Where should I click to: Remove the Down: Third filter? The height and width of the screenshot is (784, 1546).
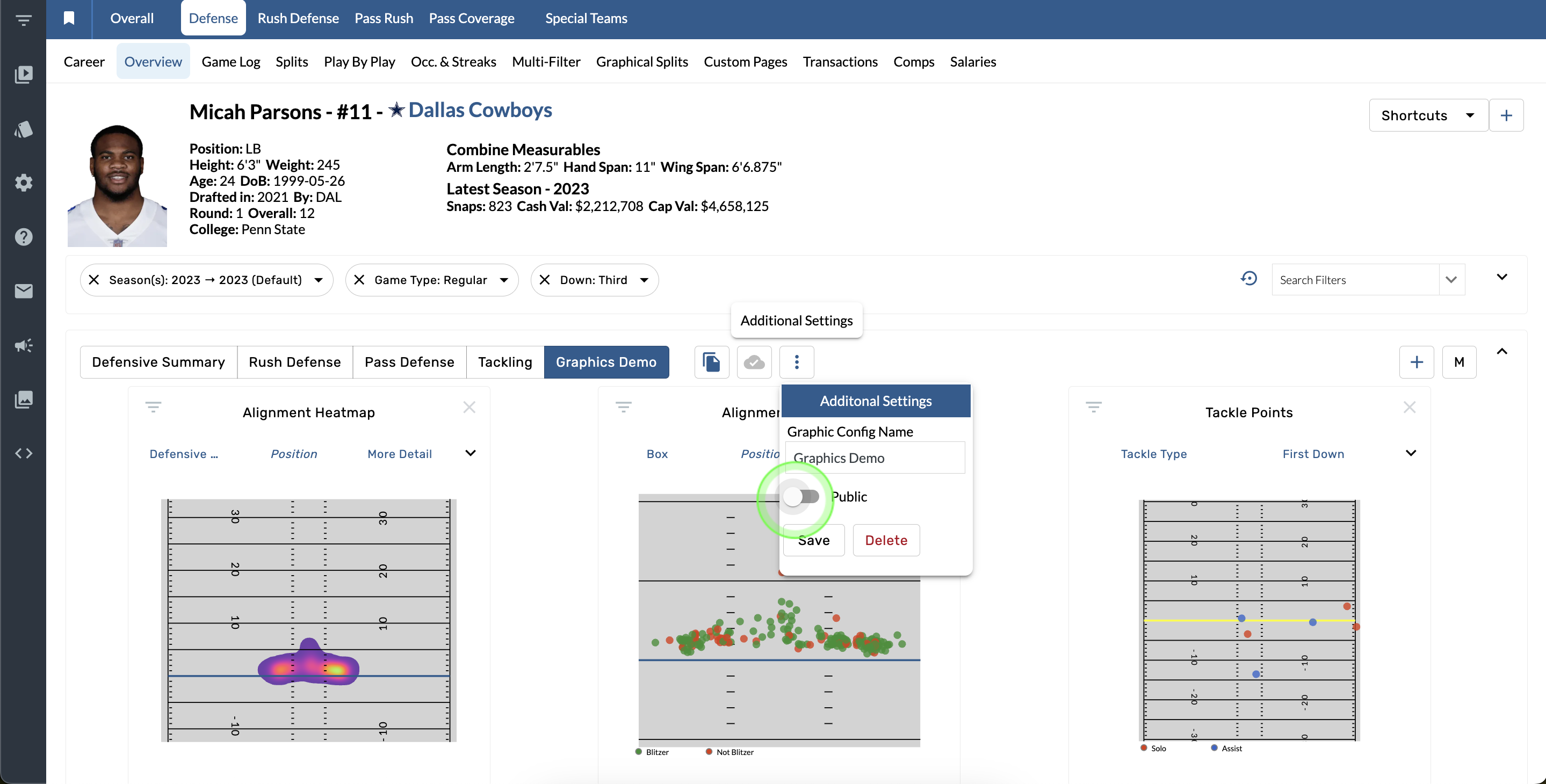544,280
